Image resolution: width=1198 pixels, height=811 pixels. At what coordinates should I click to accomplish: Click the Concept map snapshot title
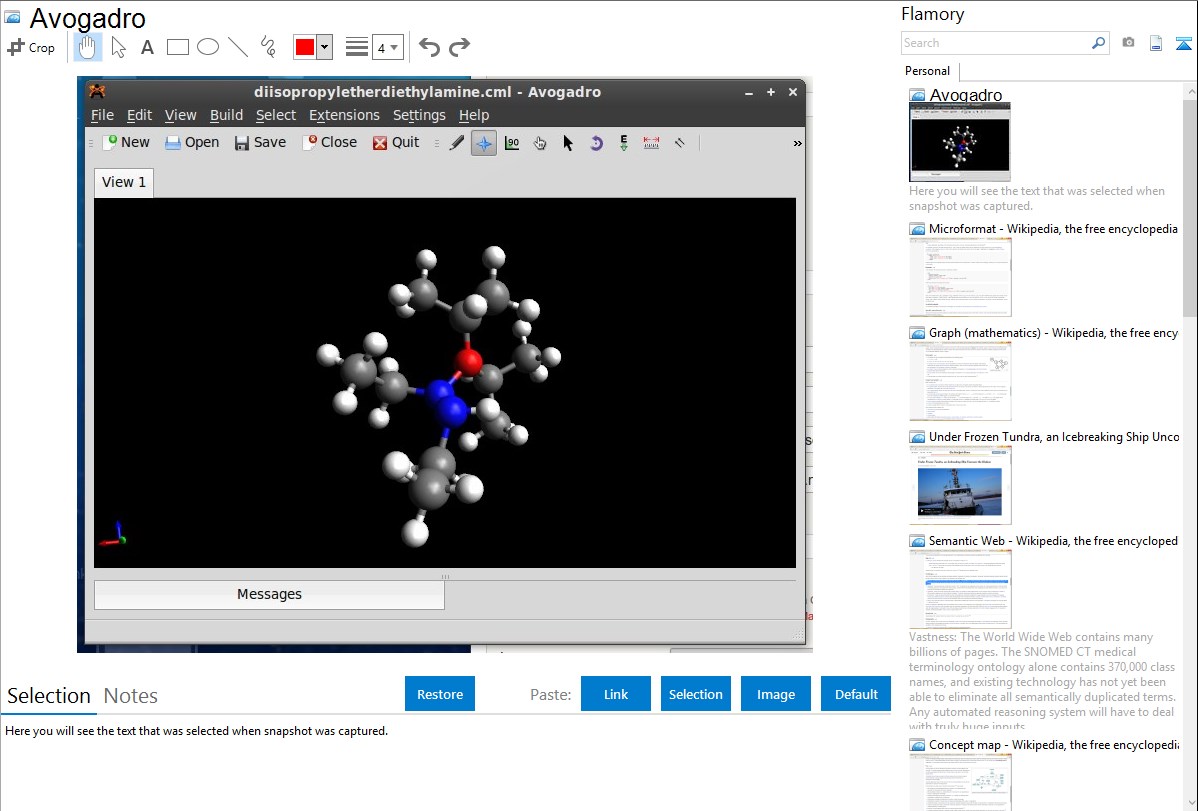tap(1054, 745)
